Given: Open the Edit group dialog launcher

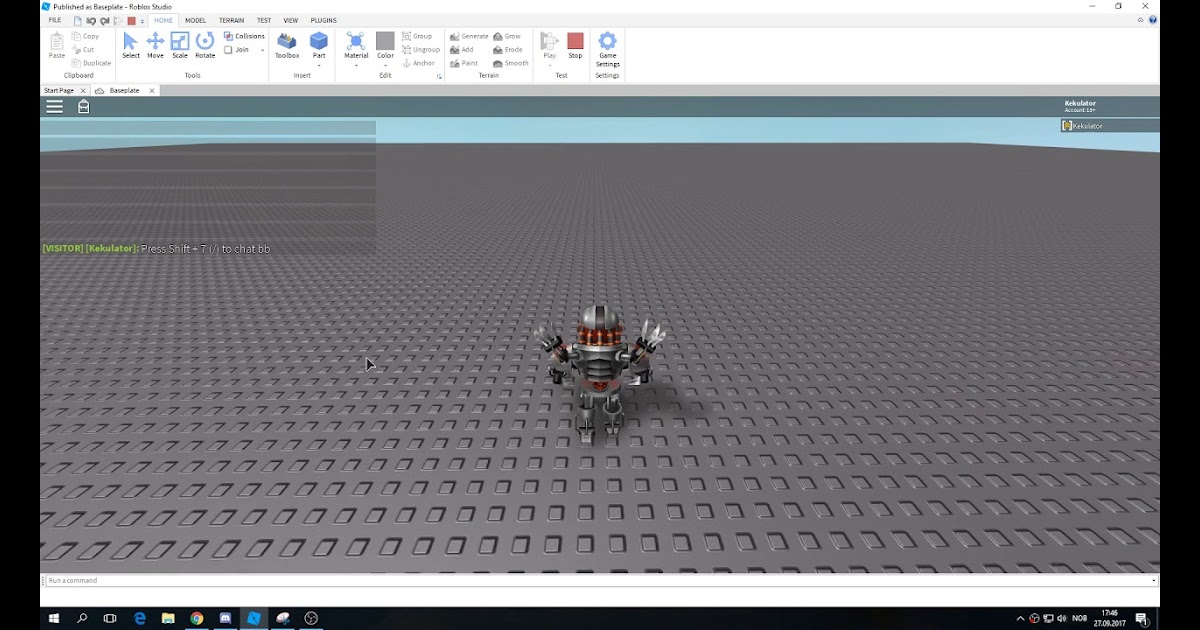Looking at the screenshot, I should click(x=439, y=76).
